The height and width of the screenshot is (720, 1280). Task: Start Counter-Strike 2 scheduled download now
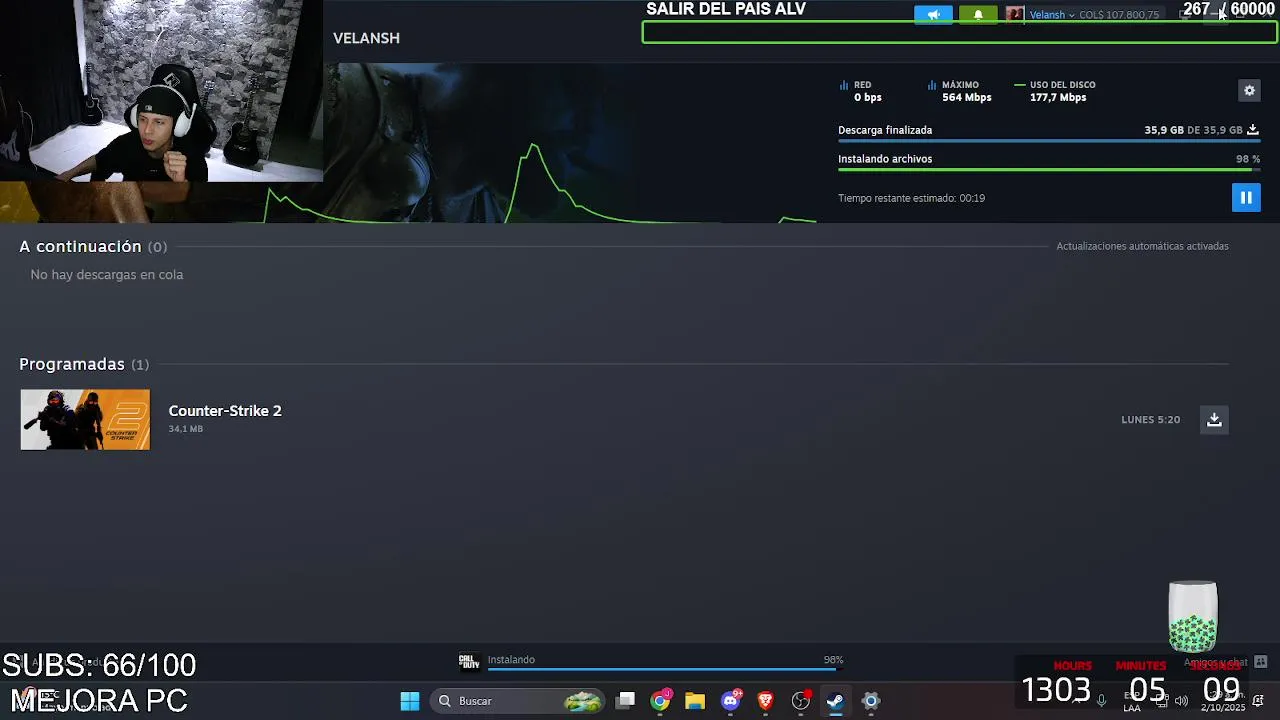coord(1214,420)
